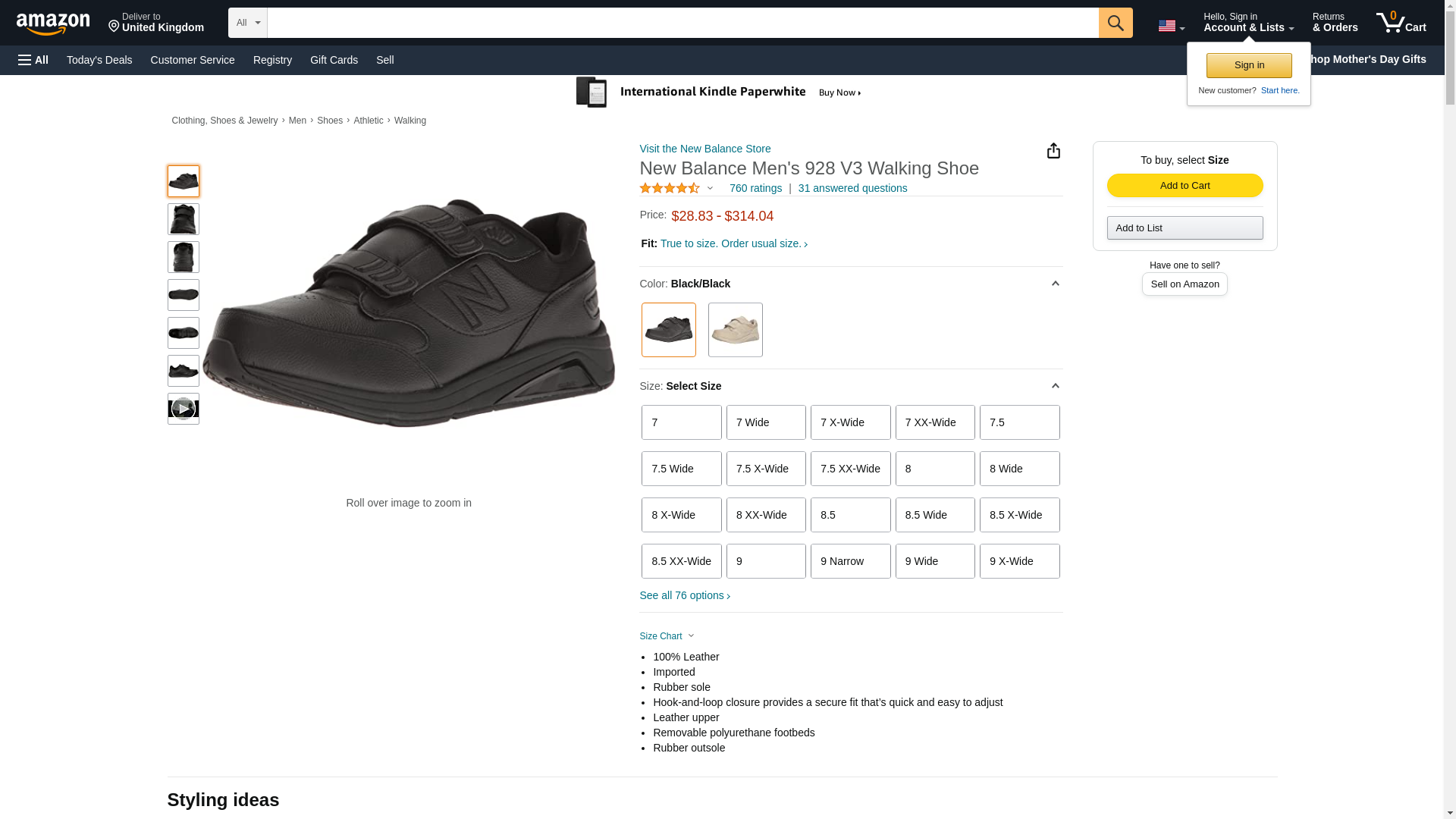
Task: Open Gift Cards in navigation bar
Action: coord(334,60)
